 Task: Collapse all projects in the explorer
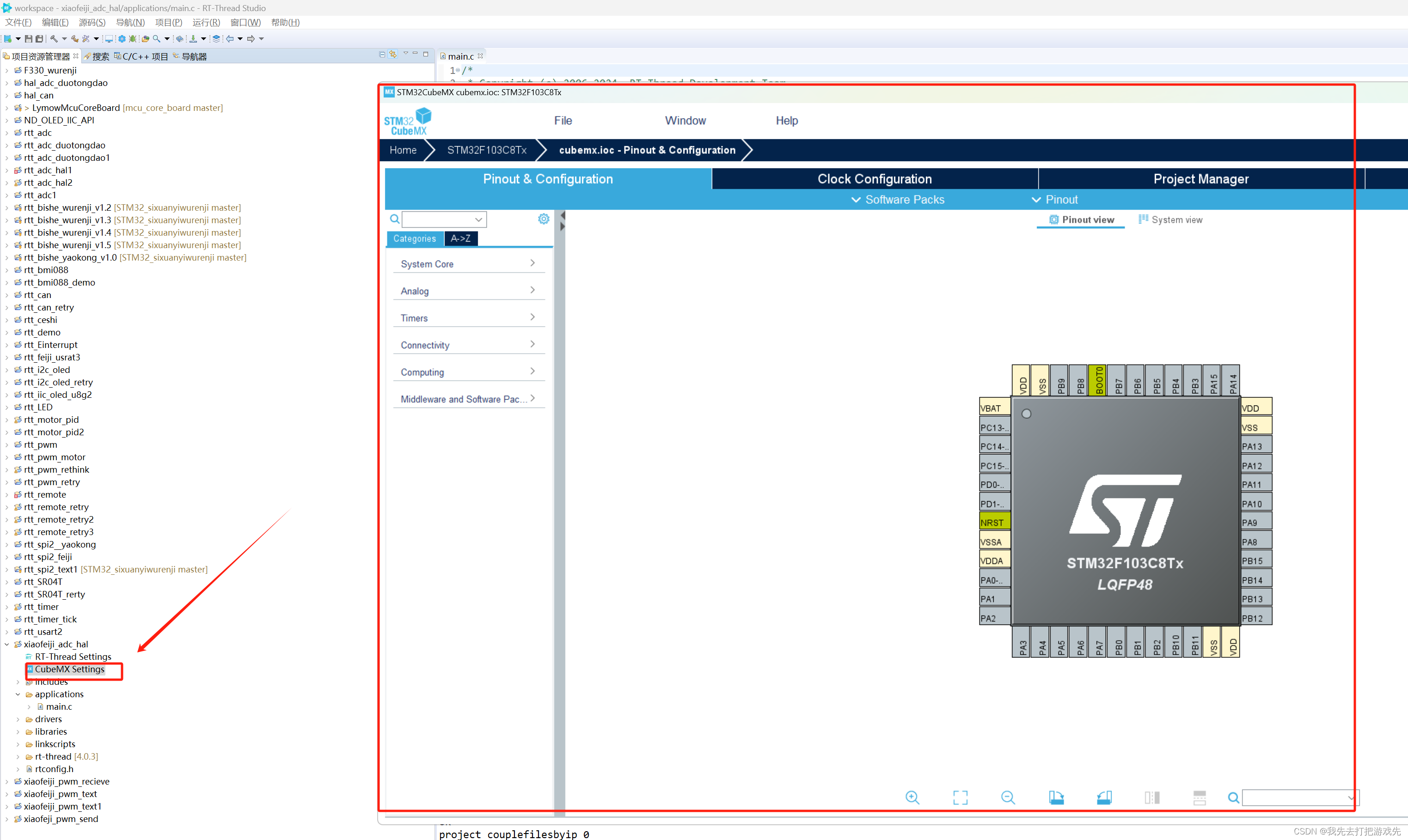(382, 55)
